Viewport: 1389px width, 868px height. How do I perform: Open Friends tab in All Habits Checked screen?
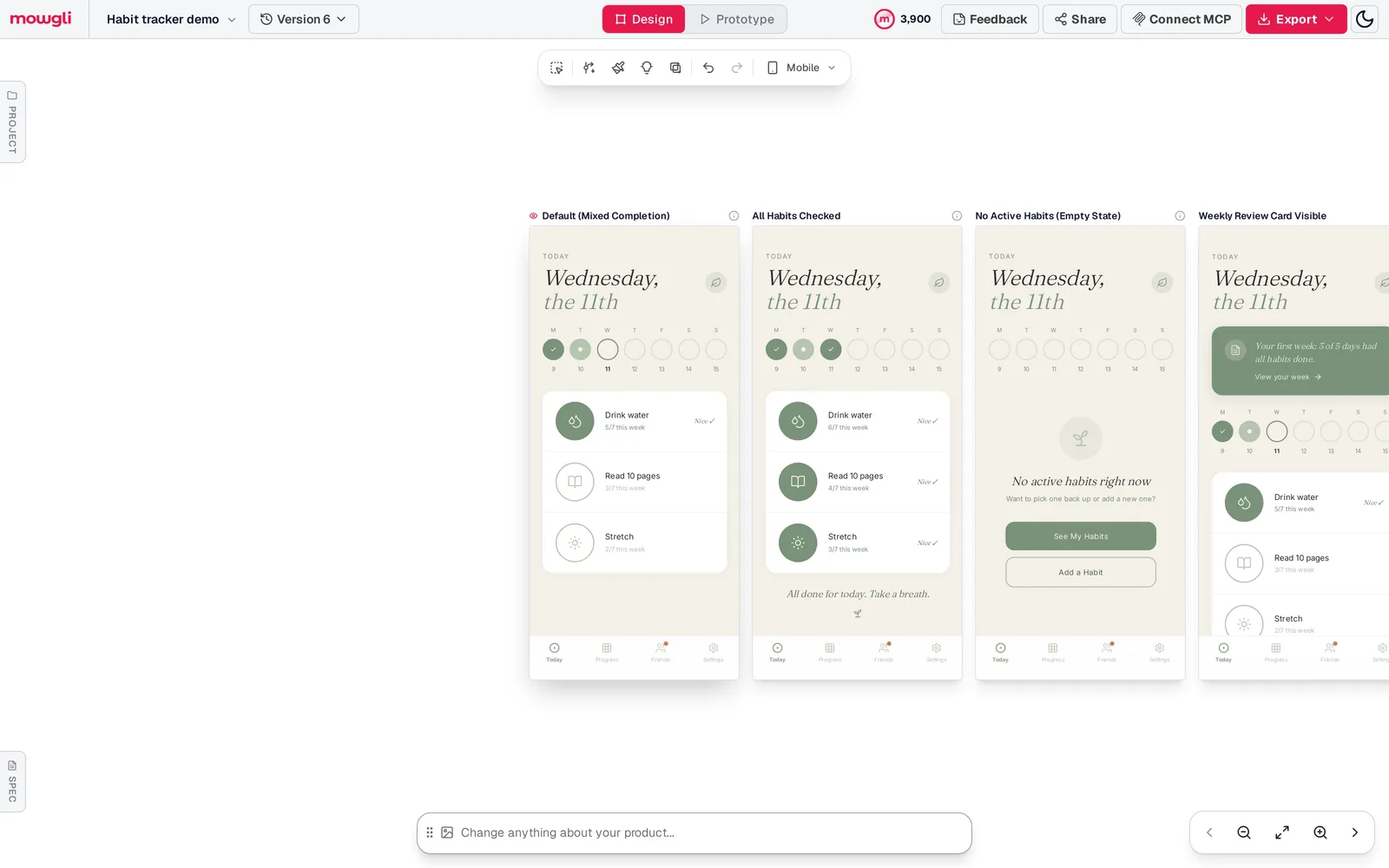(x=884, y=653)
